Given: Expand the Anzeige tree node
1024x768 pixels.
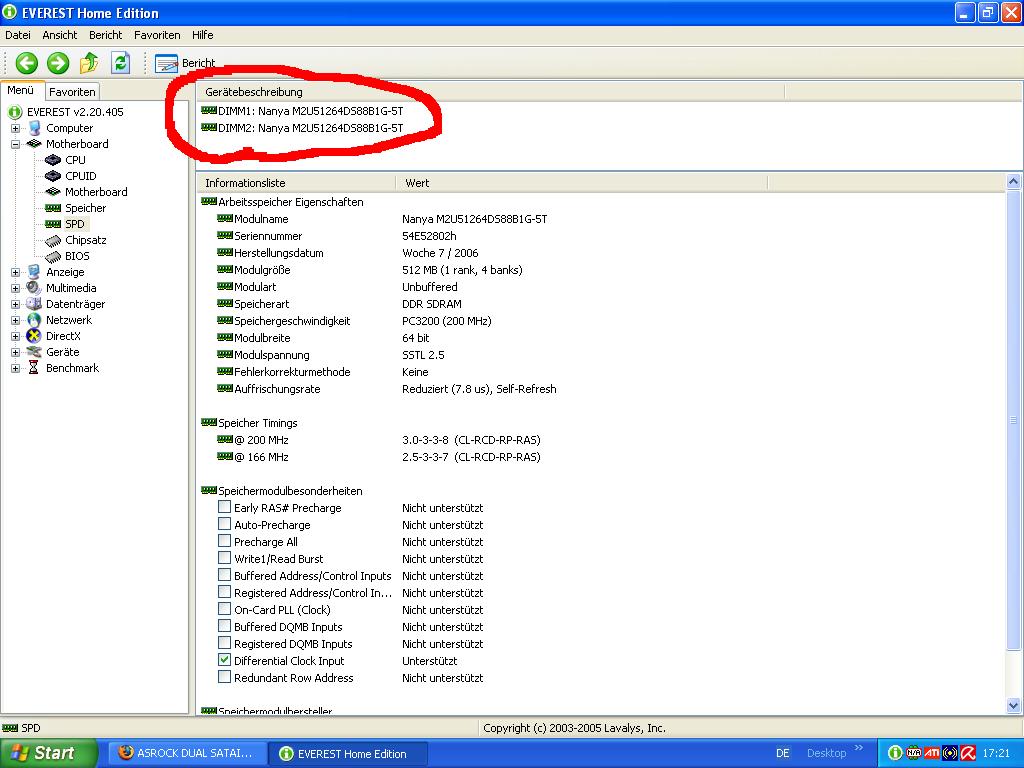Looking at the screenshot, I should point(16,272).
